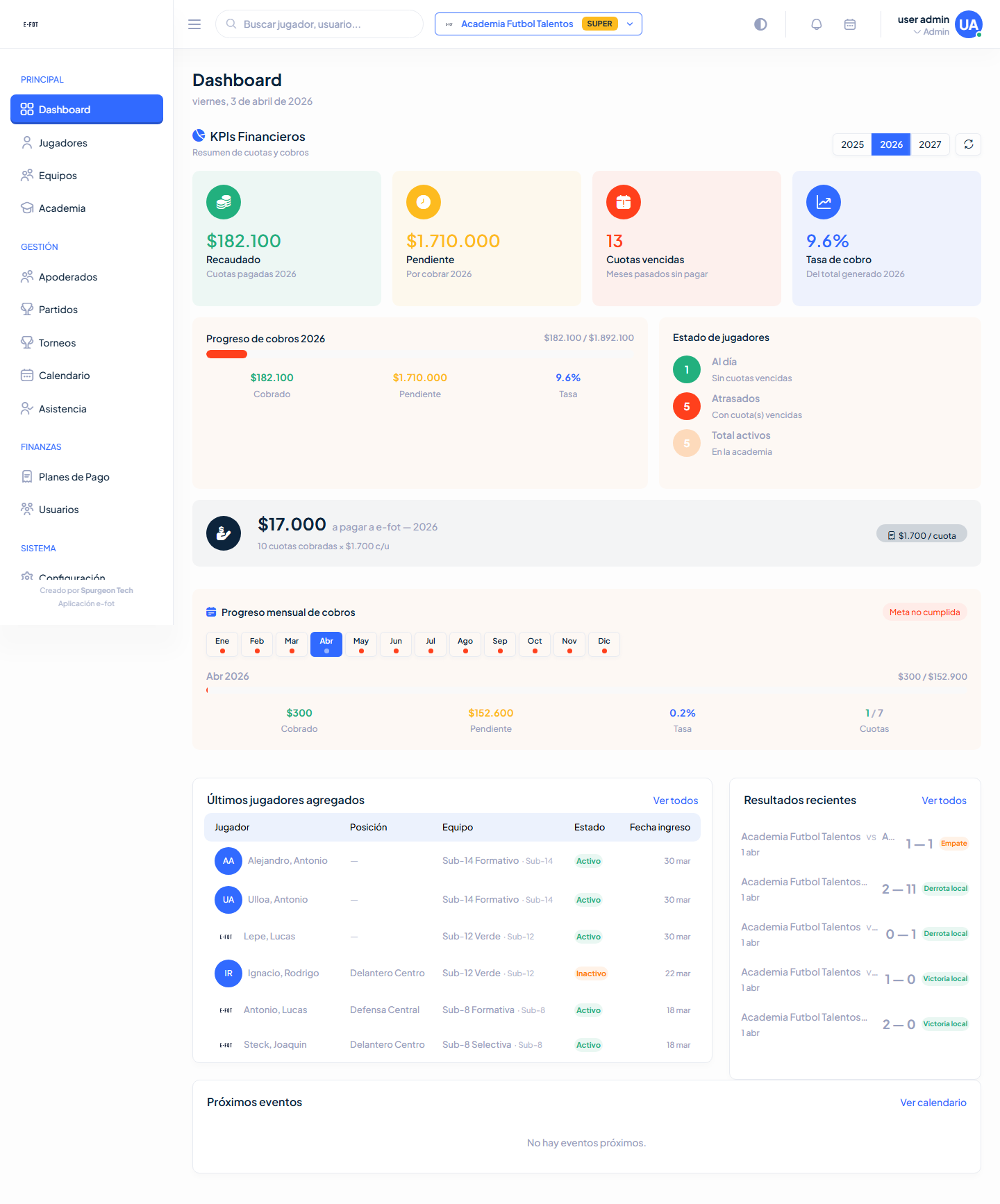Open Ver calendario link
The width and height of the screenshot is (1000, 1204).
(x=933, y=1103)
